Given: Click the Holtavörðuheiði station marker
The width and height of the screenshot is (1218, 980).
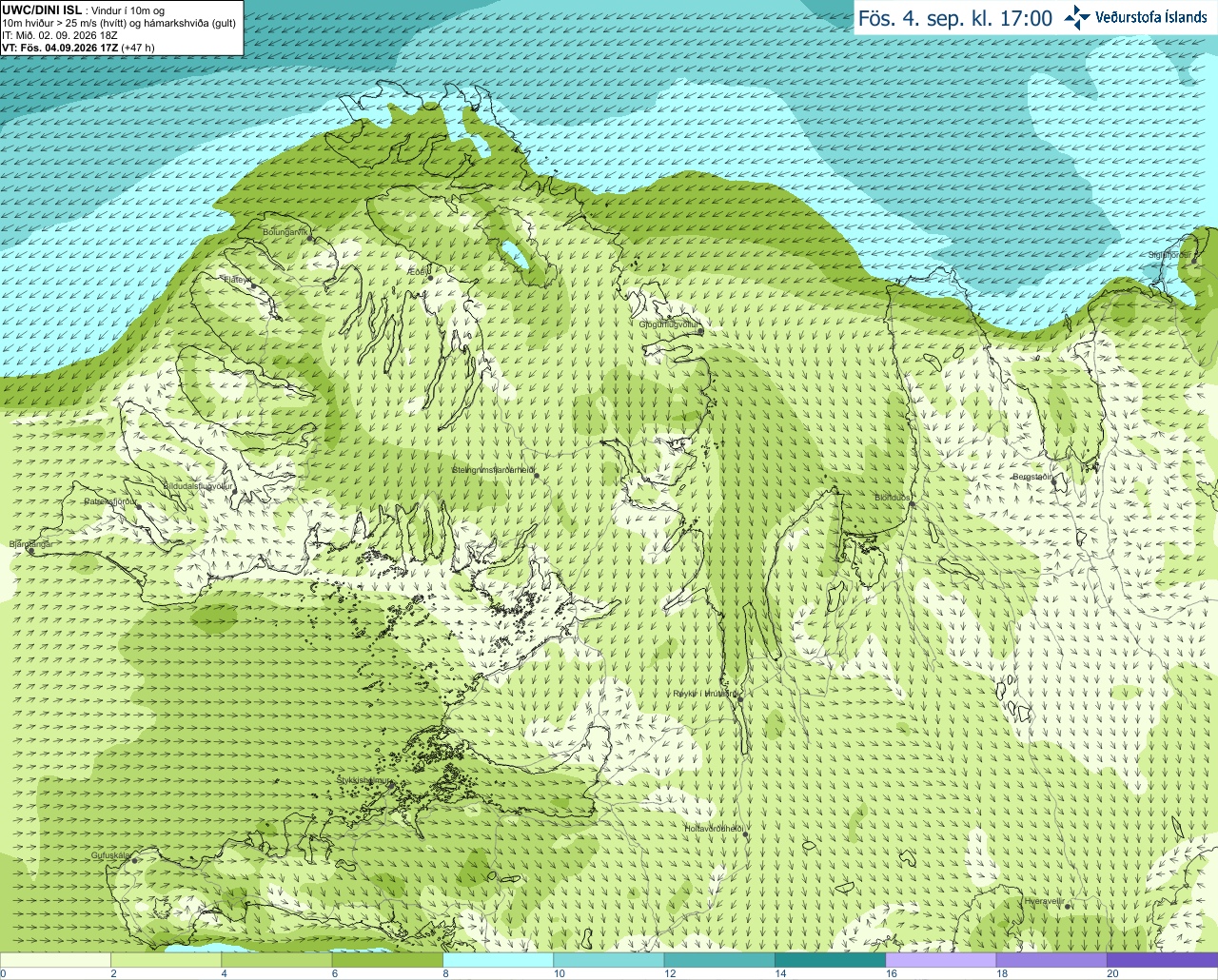Looking at the screenshot, I should coord(746,835).
